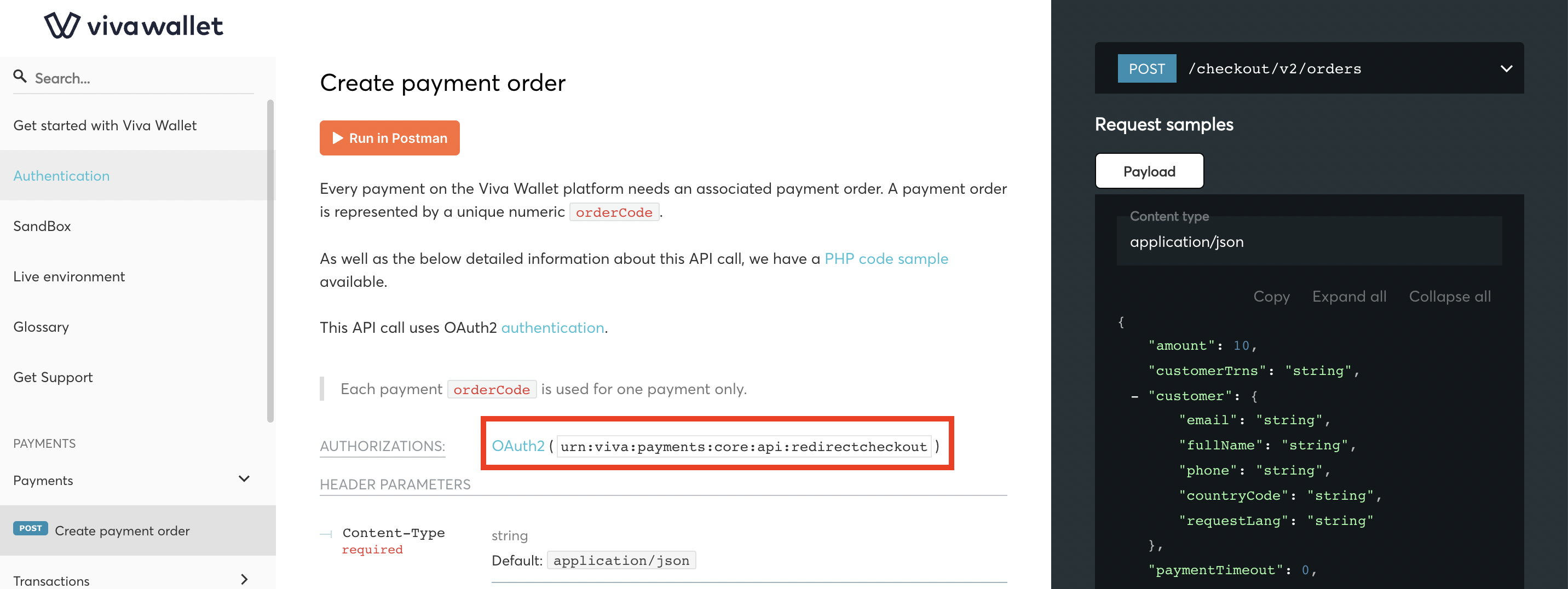
Task: Select the Payload tab
Action: point(1149,171)
